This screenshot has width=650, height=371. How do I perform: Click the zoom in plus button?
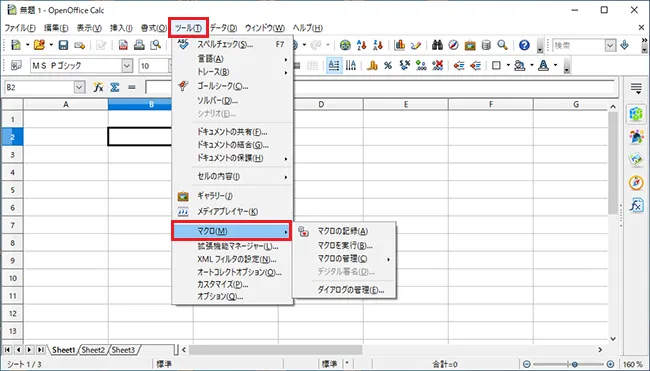point(610,364)
